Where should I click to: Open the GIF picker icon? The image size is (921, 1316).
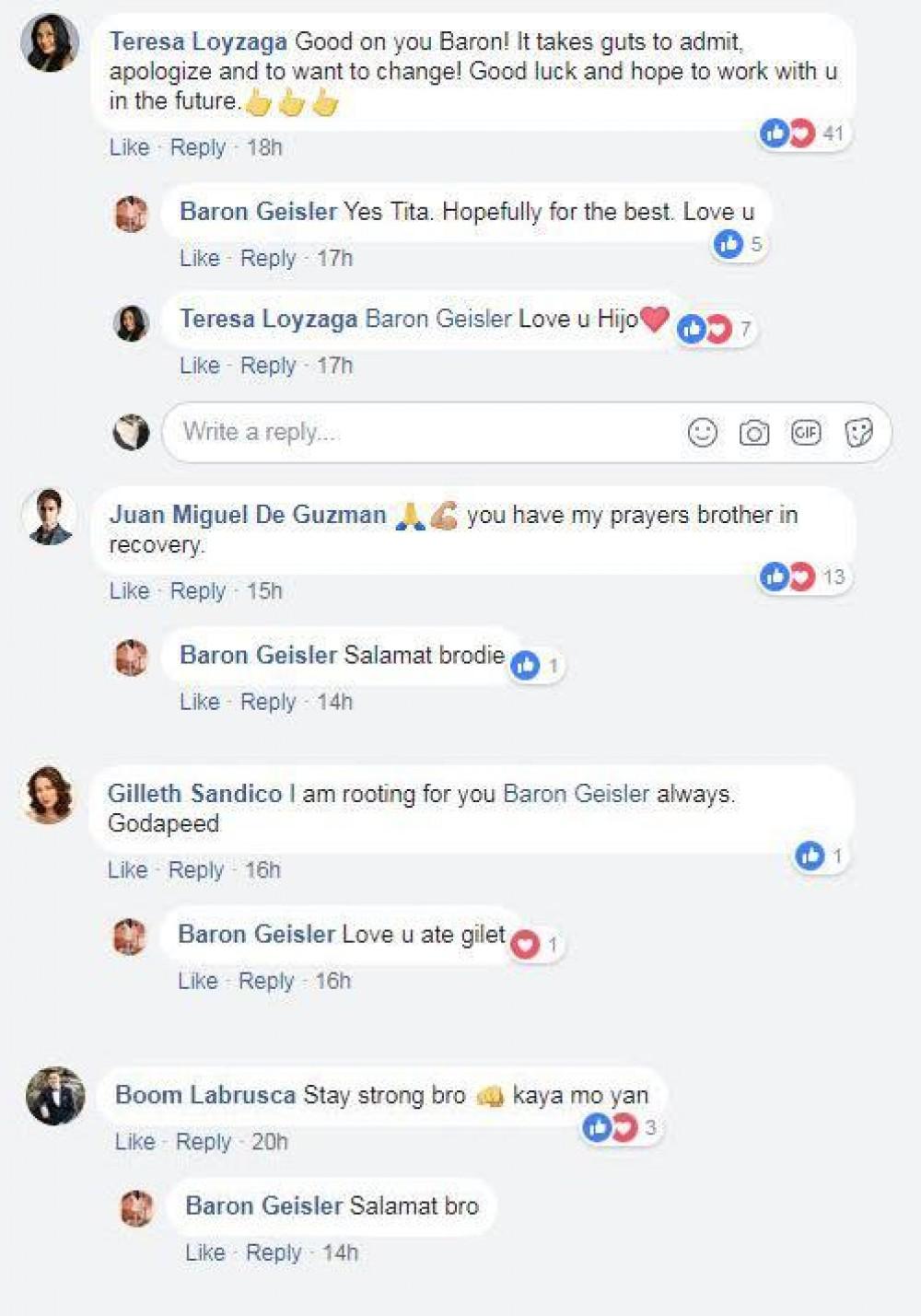tap(806, 432)
